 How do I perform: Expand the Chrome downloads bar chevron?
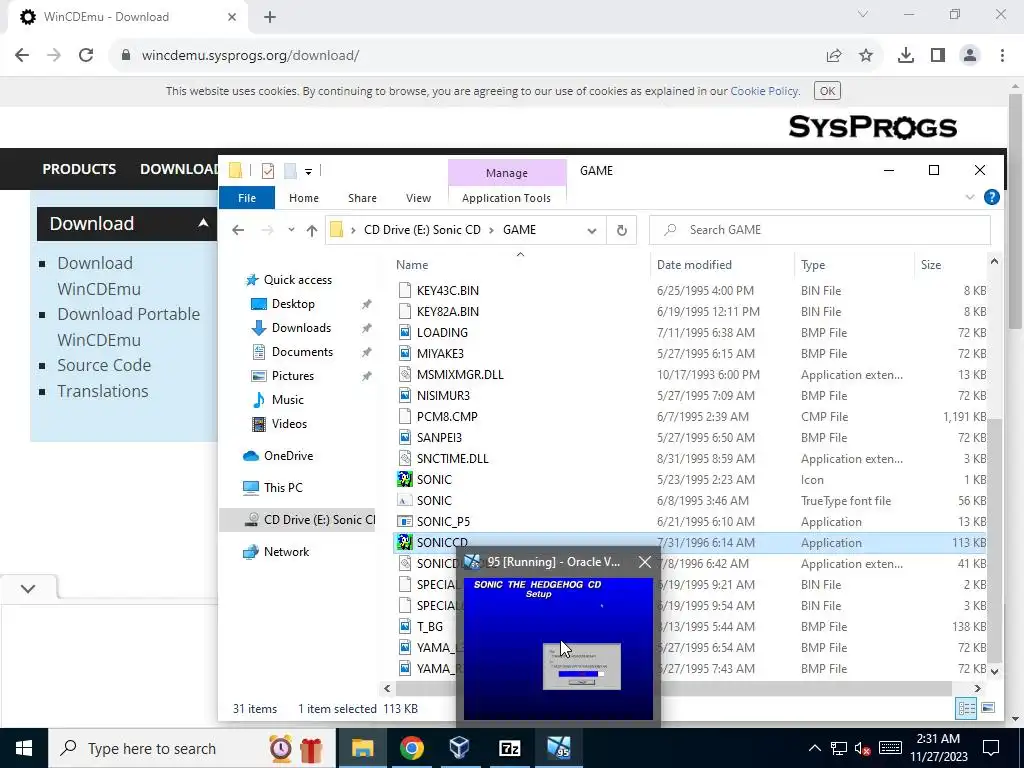[27, 588]
